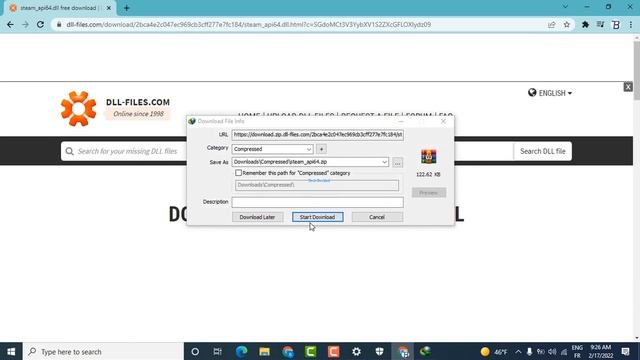640x360 pixels.
Task: Click in the URL field of the dialog
Action: pos(318,135)
